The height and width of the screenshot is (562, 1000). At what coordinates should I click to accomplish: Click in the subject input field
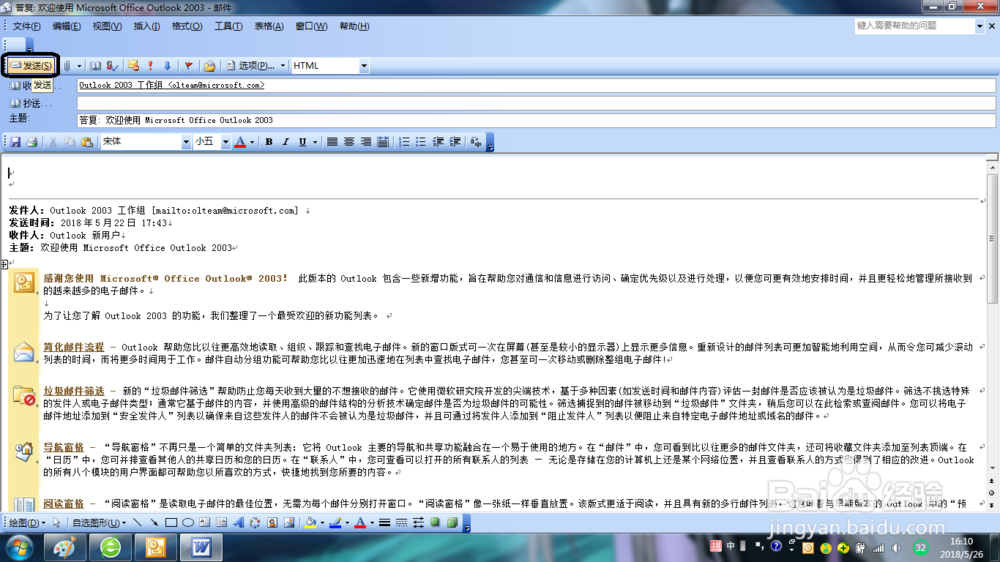536,120
